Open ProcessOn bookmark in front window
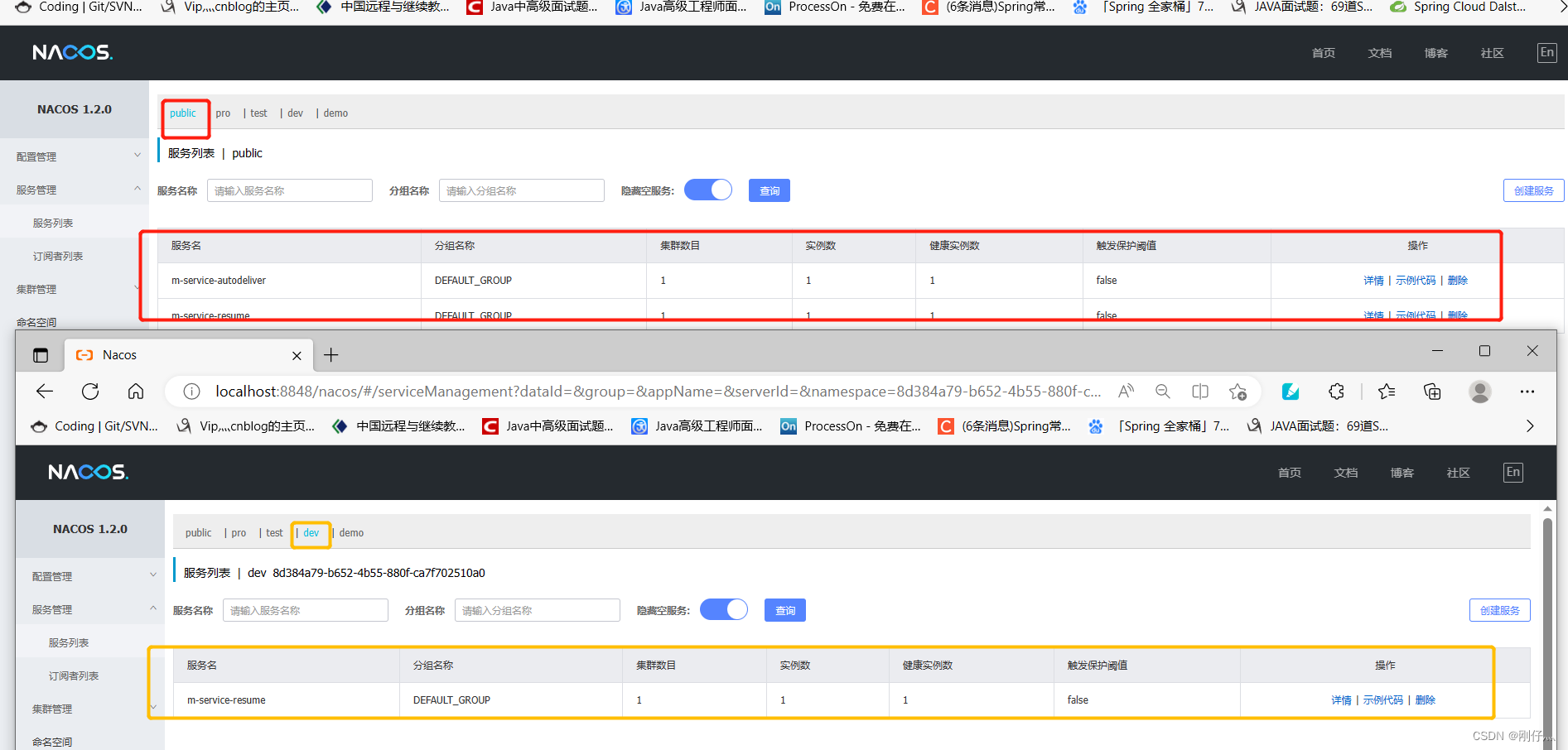 [x=851, y=425]
